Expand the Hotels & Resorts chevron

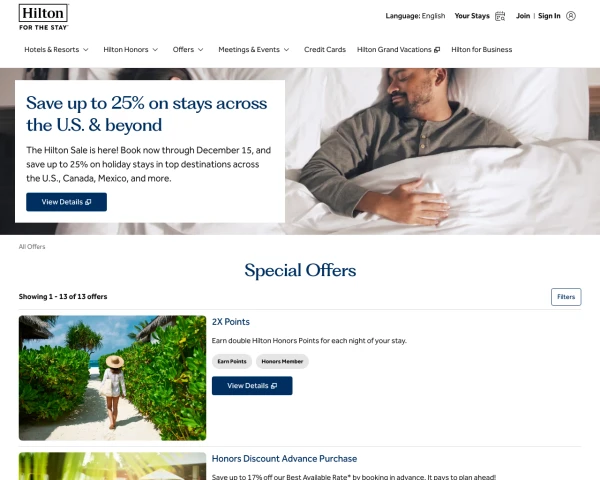pos(86,50)
